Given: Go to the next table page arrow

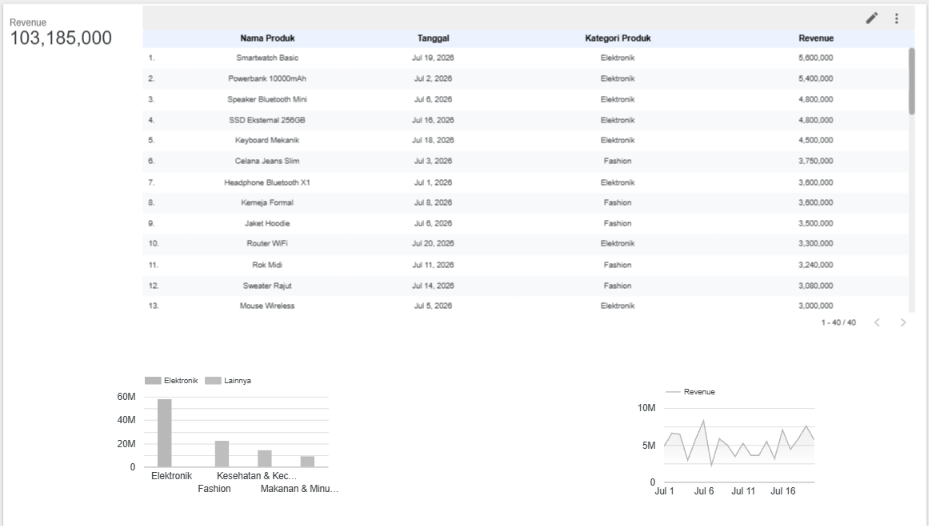Looking at the screenshot, I should pyautogui.click(x=903, y=322).
